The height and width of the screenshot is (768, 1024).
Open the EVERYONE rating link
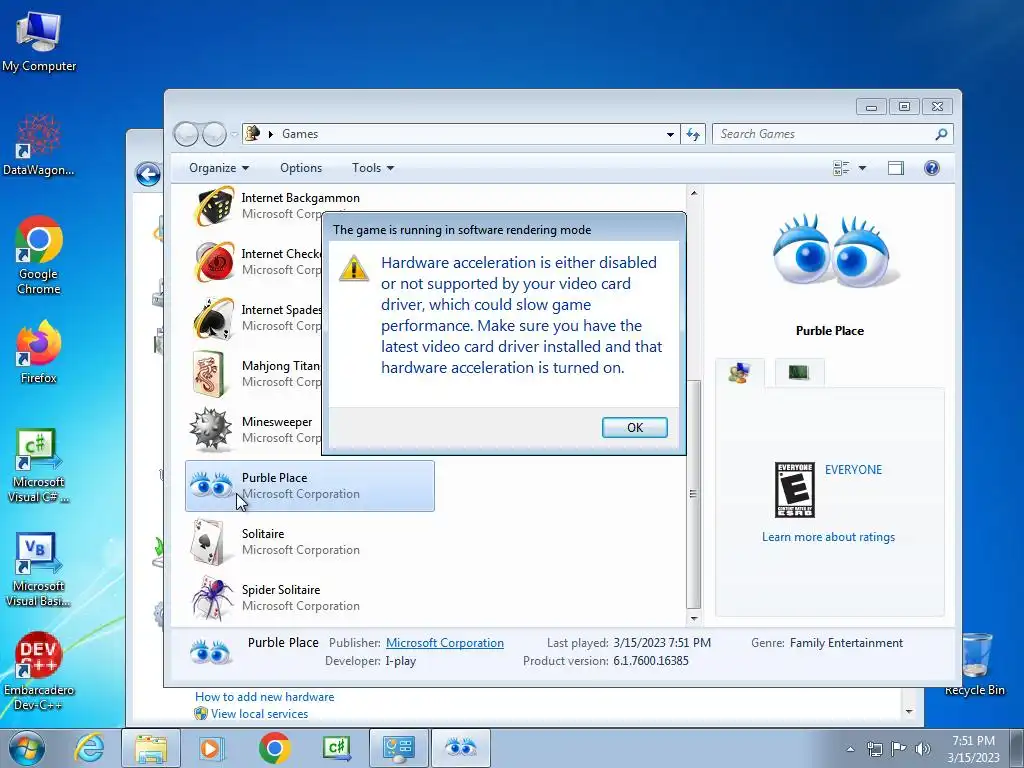coord(853,470)
